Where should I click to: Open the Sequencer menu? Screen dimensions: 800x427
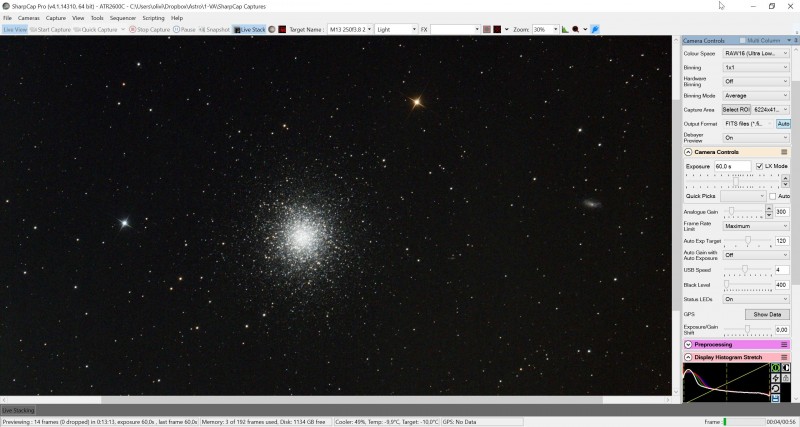click(123, 18)
